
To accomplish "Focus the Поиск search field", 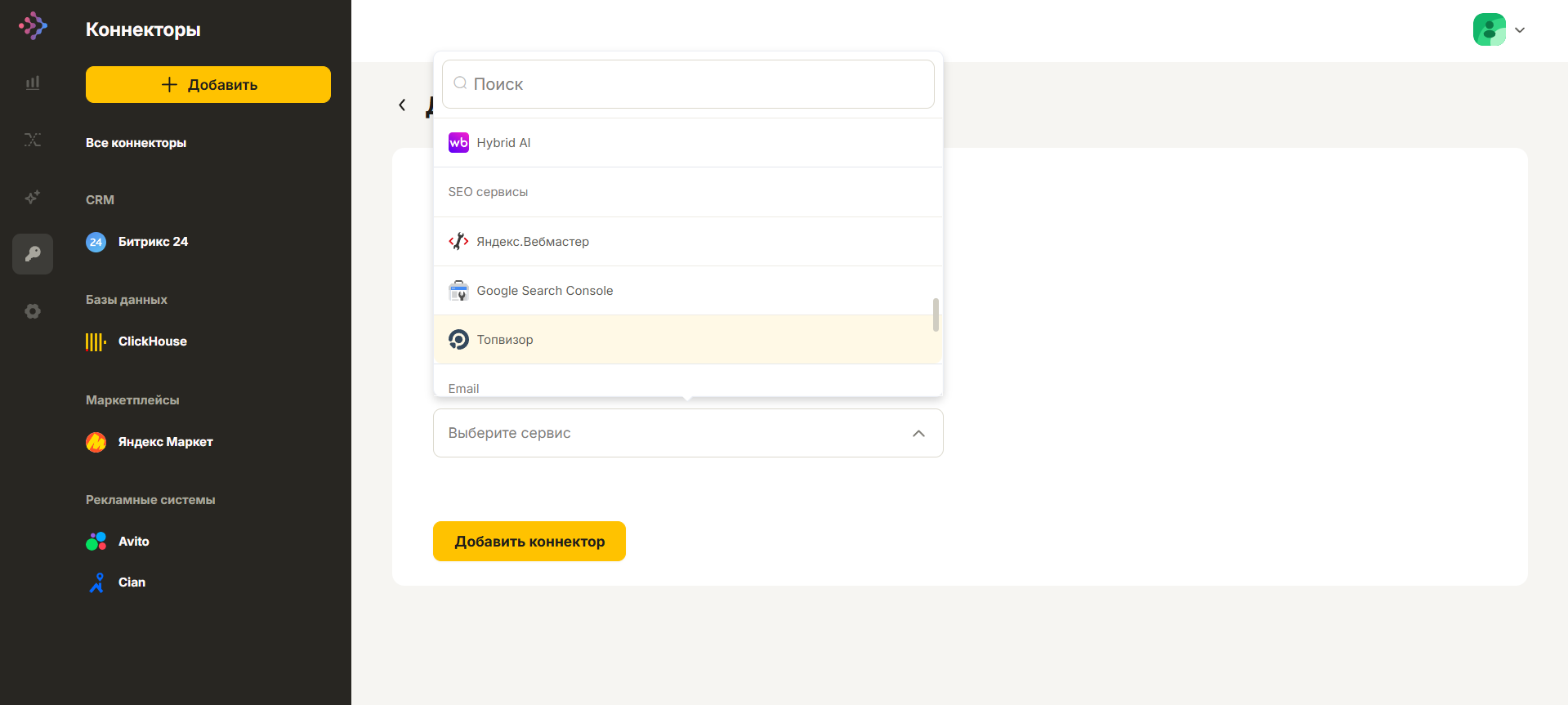I will pos(688,84).
